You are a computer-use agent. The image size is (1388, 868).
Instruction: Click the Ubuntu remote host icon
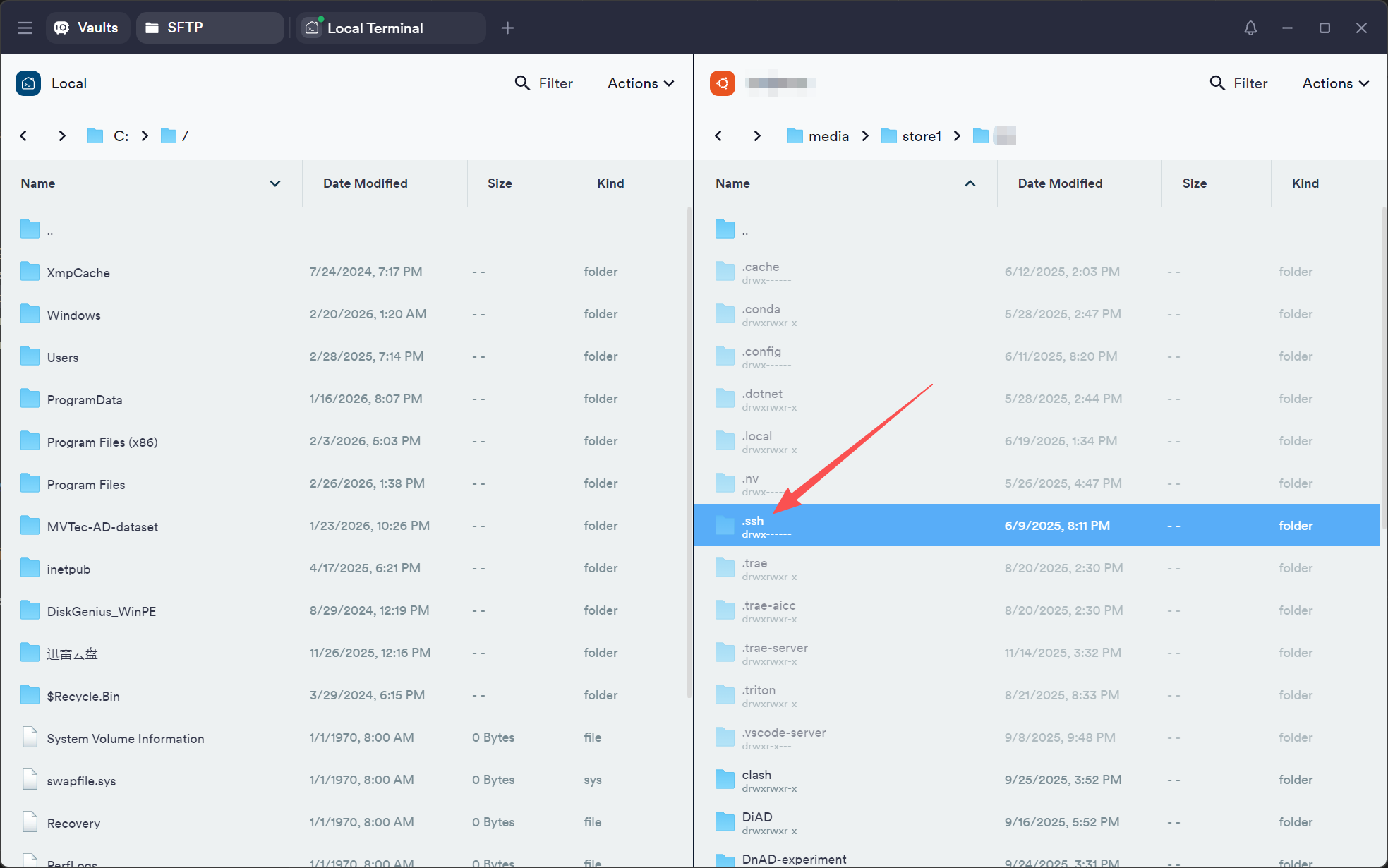pos(722,83)
